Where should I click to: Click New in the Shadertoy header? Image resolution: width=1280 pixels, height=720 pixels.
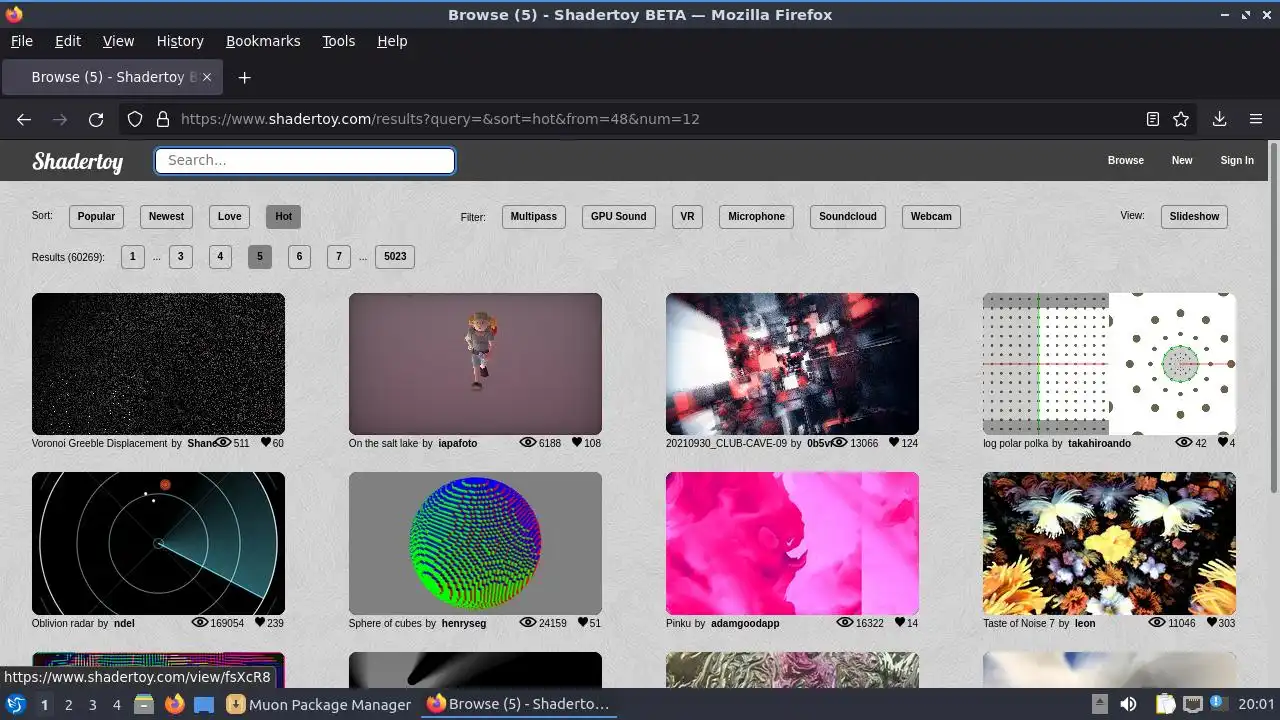pos(1182,160)
